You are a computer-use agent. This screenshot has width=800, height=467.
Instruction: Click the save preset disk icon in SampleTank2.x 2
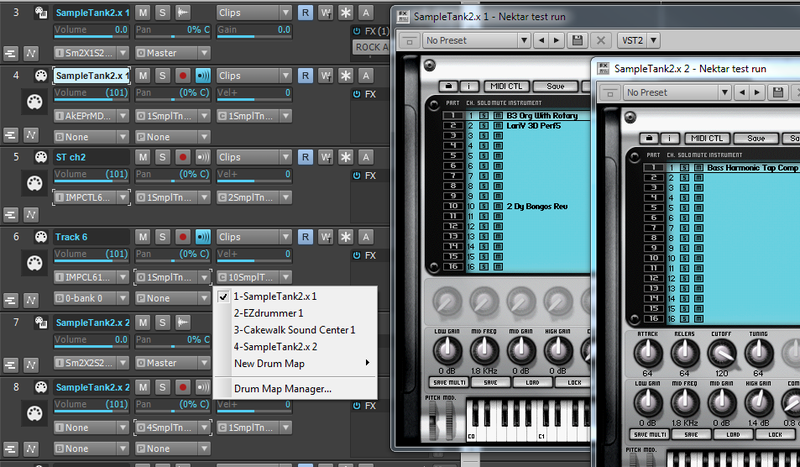(x=776, y=92)
